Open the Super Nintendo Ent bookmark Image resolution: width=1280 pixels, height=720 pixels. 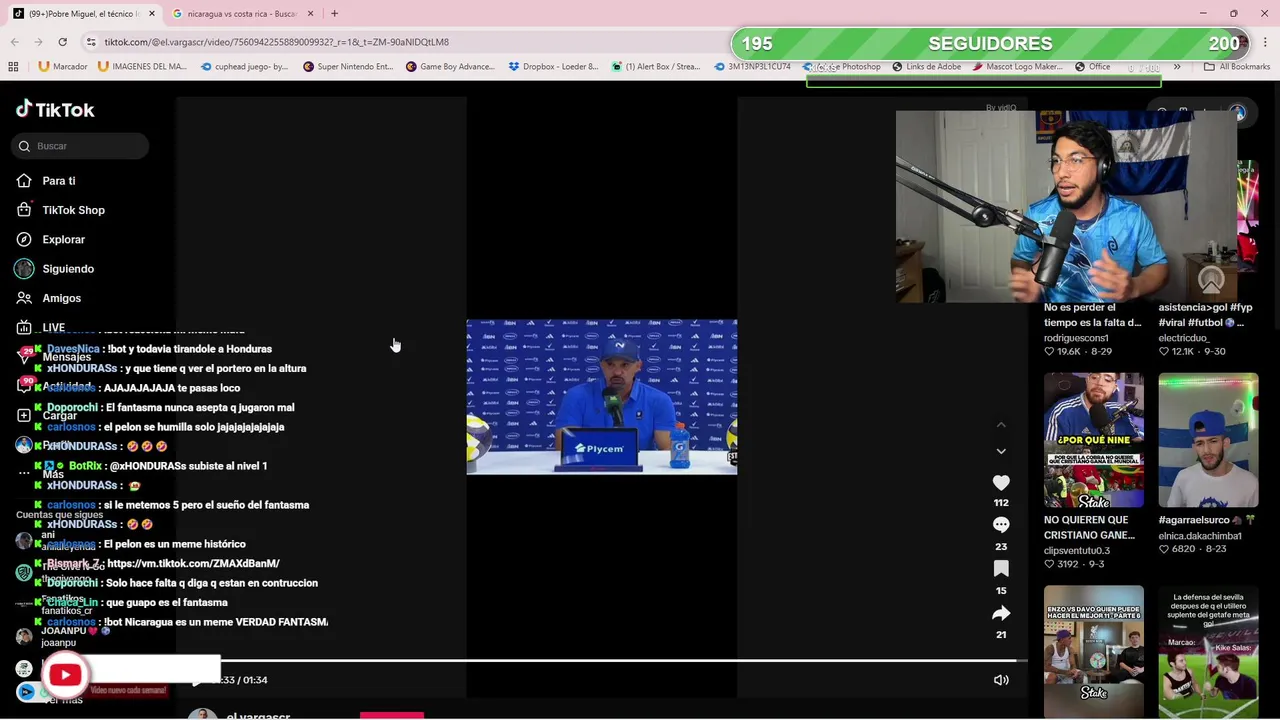click(347, 67)
